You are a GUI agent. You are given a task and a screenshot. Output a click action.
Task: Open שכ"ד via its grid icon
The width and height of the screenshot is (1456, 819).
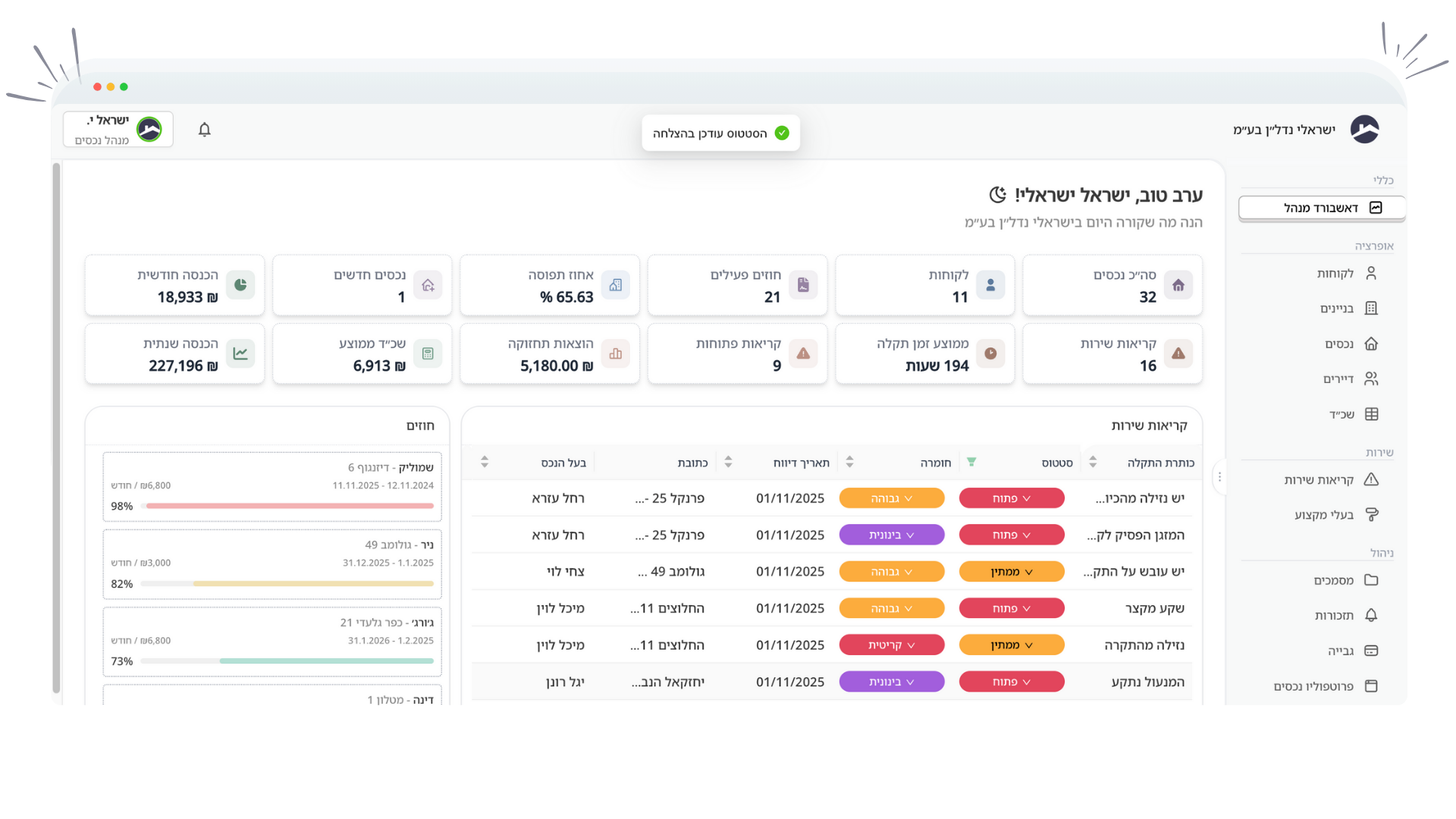(x=1371, y=414)
